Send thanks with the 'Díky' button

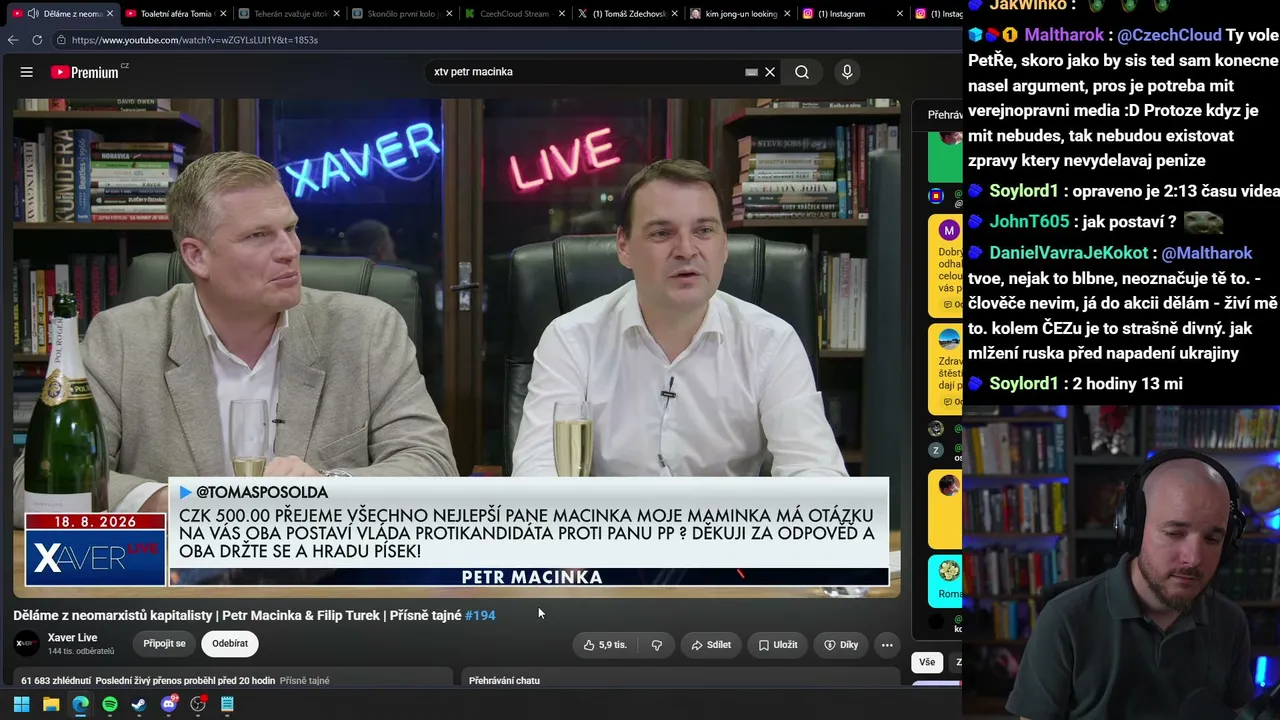(841, 645)
